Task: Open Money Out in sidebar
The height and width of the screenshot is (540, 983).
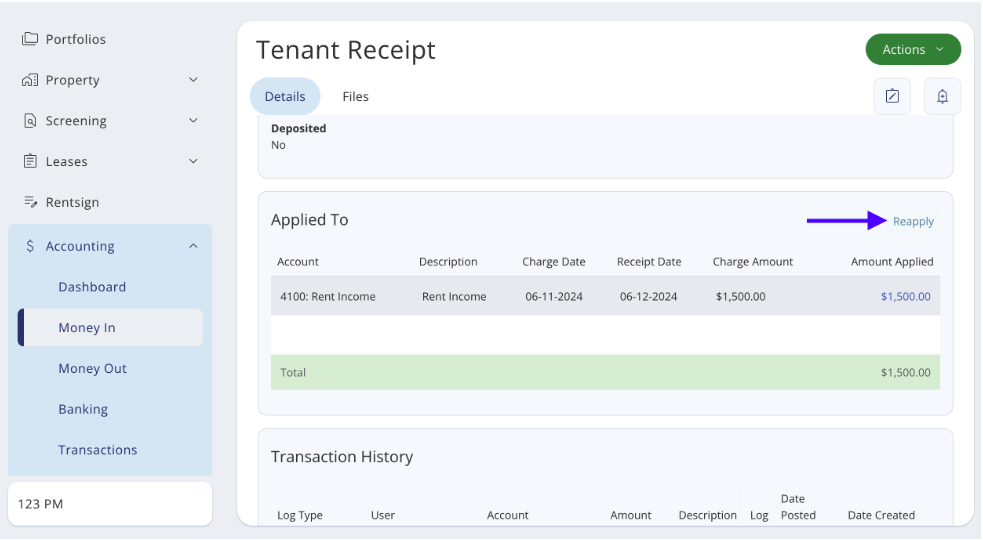Action: [92, 368]
